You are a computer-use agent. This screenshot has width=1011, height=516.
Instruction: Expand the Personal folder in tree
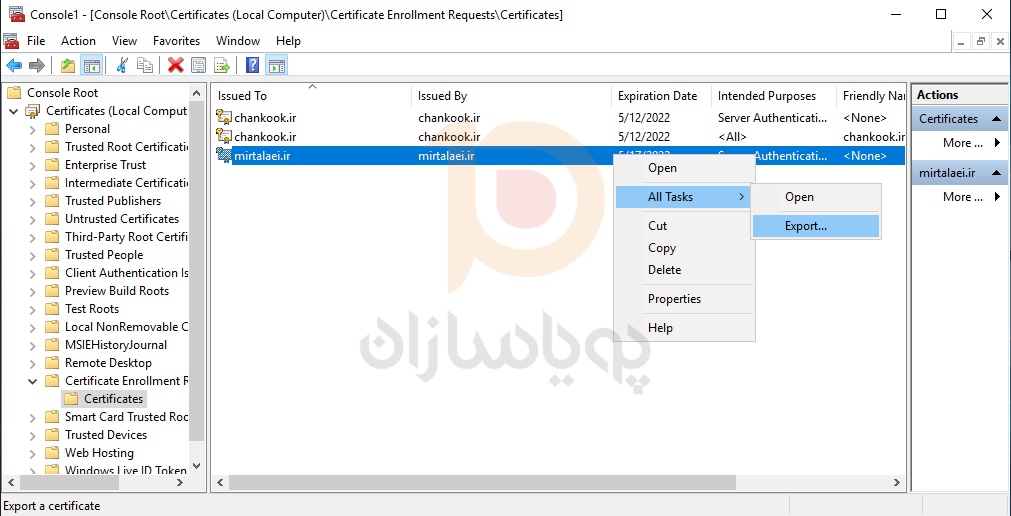coord(32,129)
